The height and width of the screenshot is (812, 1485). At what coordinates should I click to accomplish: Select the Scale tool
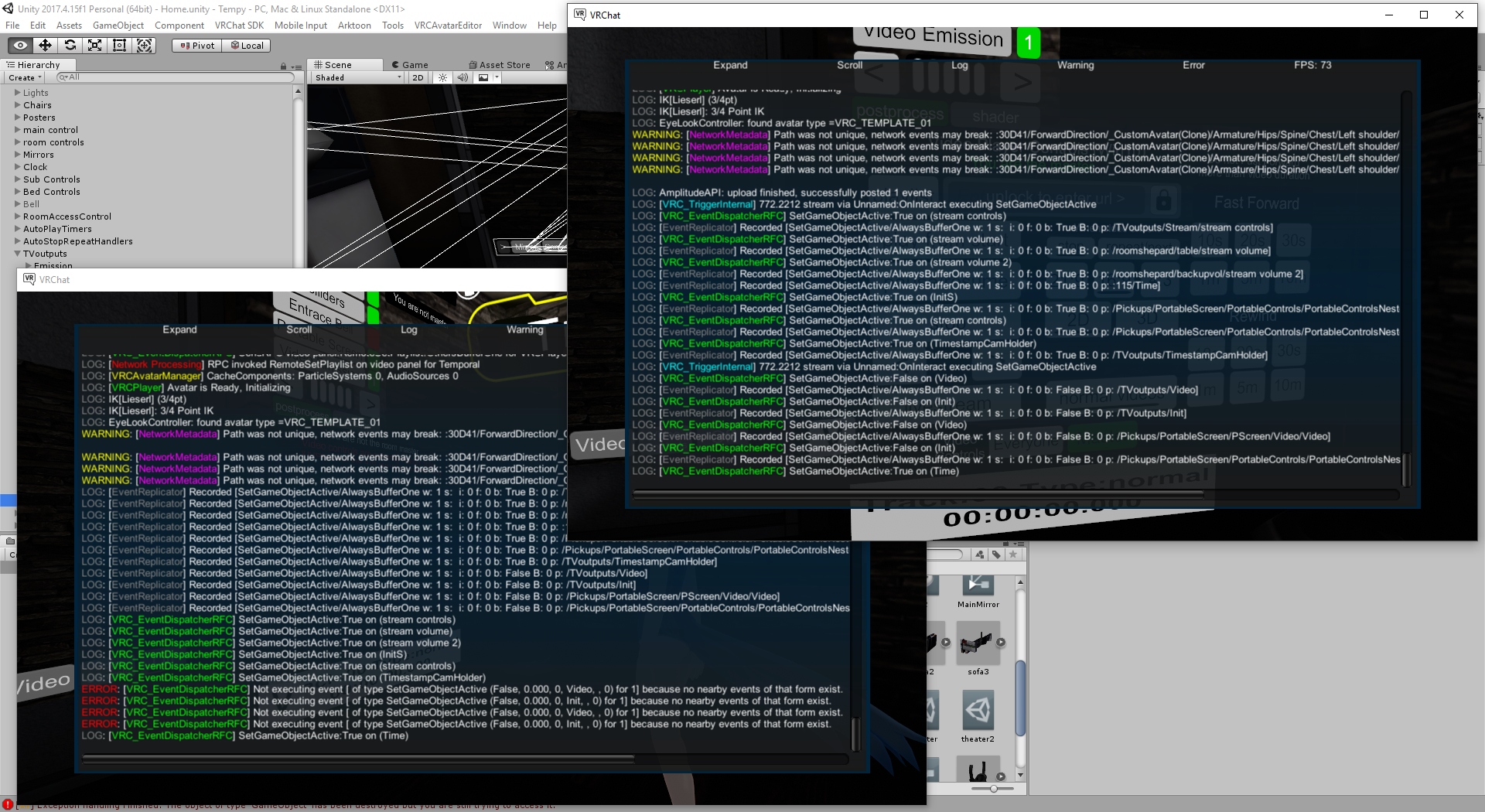[x=94, y=46]
